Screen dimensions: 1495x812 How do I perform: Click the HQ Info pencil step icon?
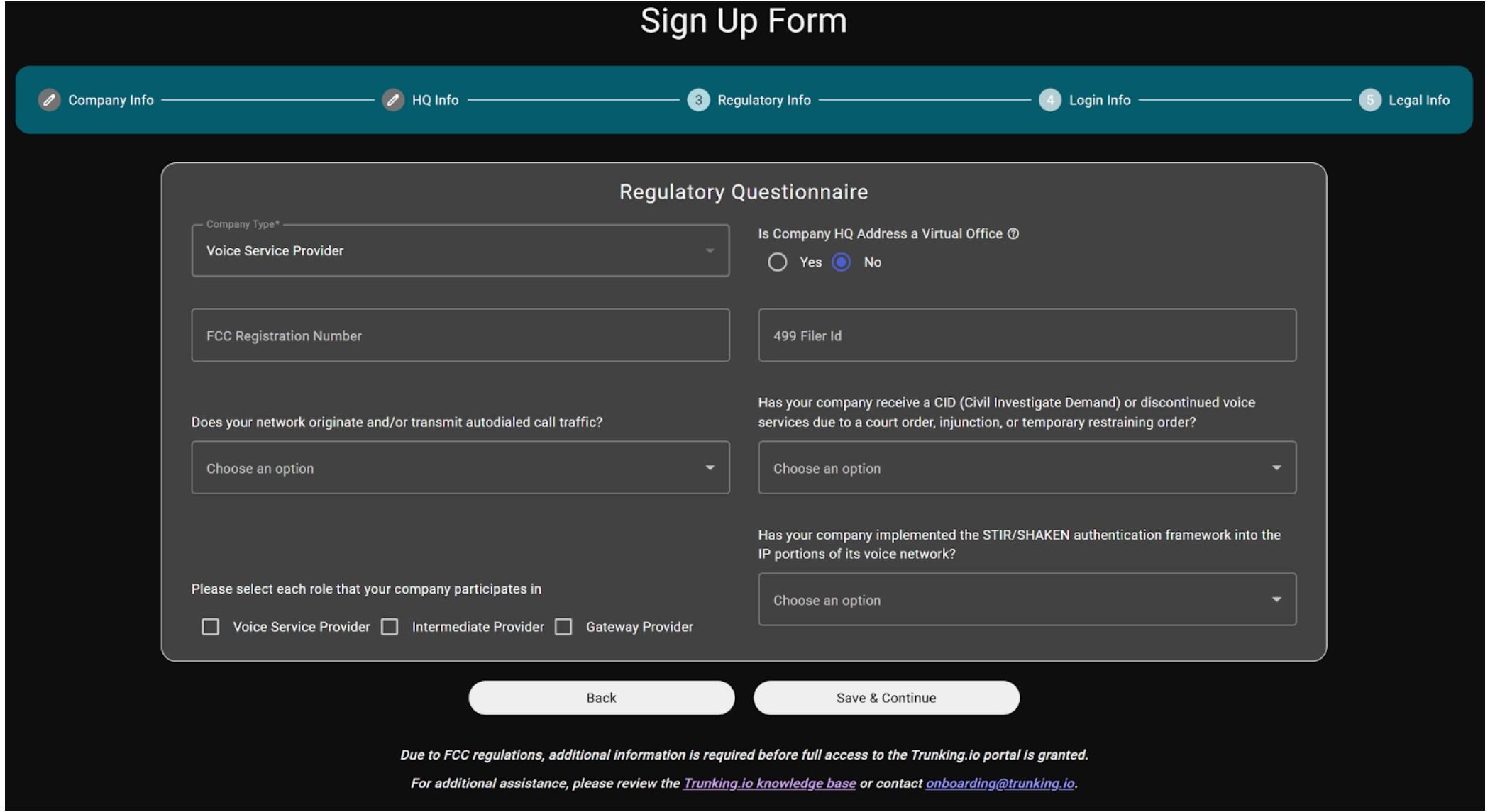coord(393,100)
